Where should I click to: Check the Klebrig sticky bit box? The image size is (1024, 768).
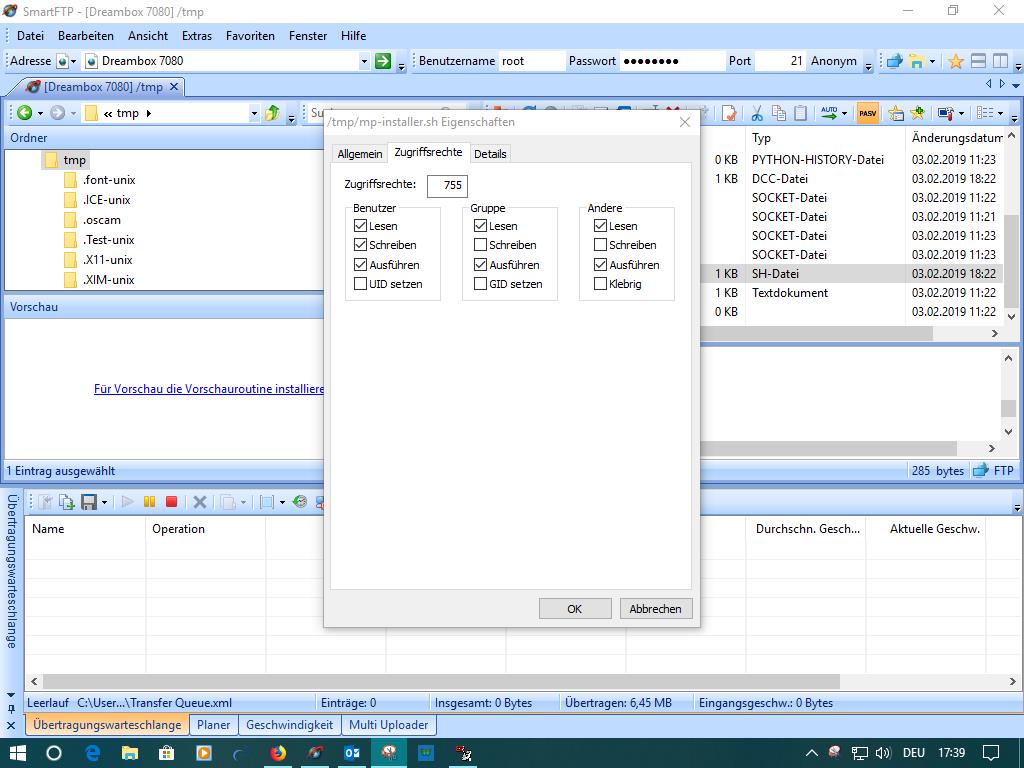[x=600, y=284]
